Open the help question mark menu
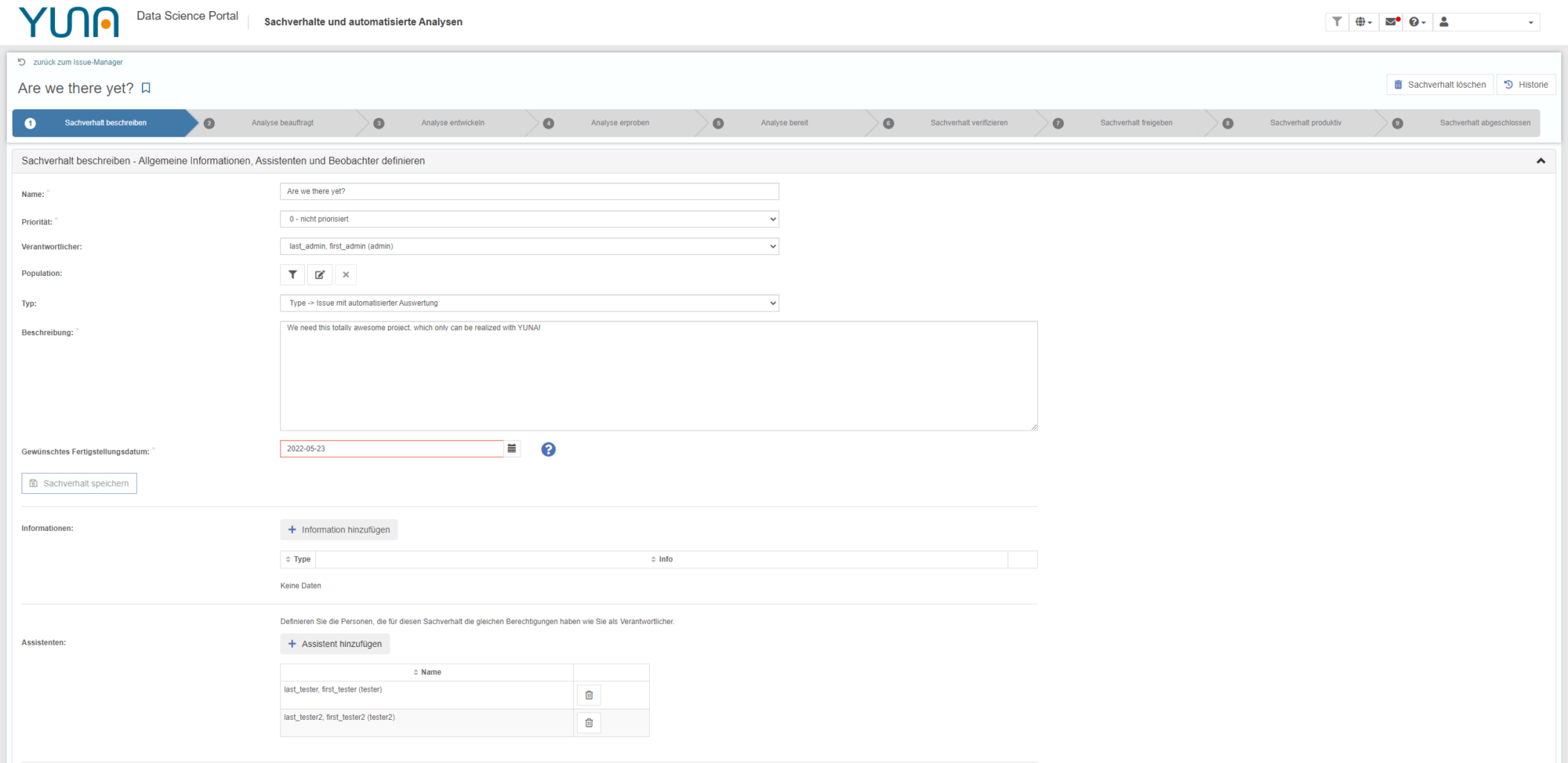This screenshot has height=763, width=1568. pos(1417,22)
